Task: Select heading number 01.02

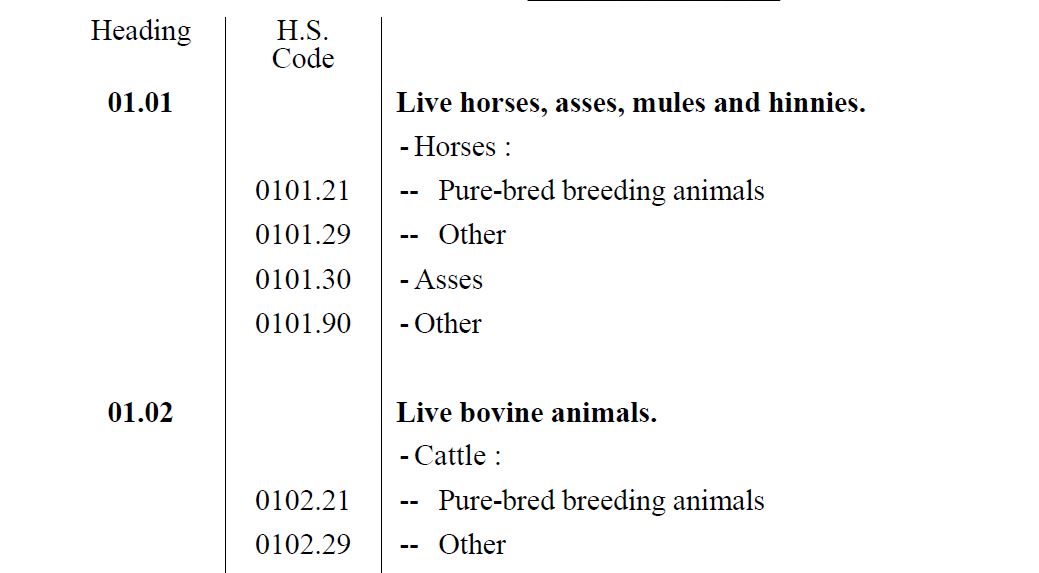Action: point(140,412)
